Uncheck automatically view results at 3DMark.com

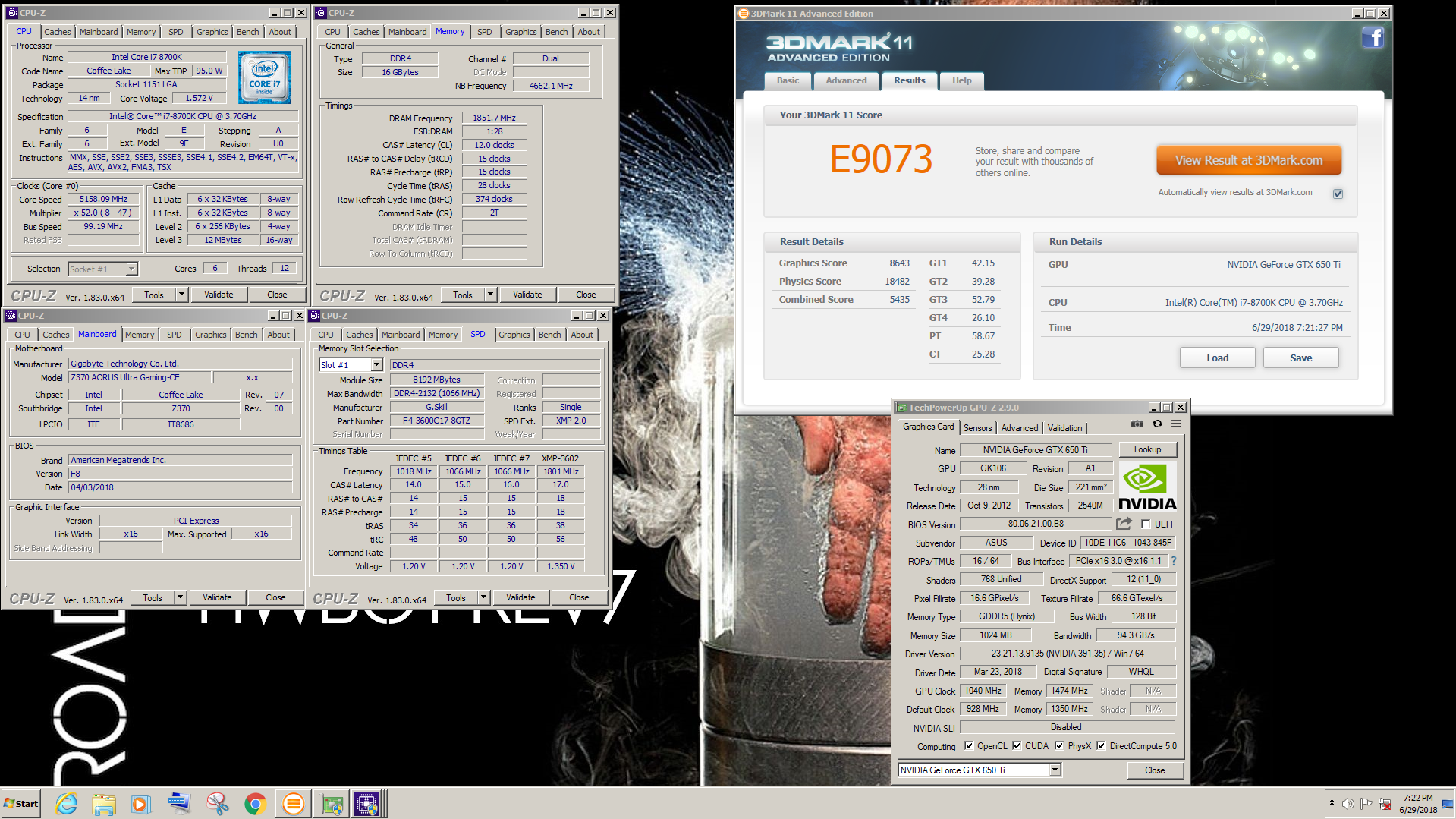(1338, 194)
